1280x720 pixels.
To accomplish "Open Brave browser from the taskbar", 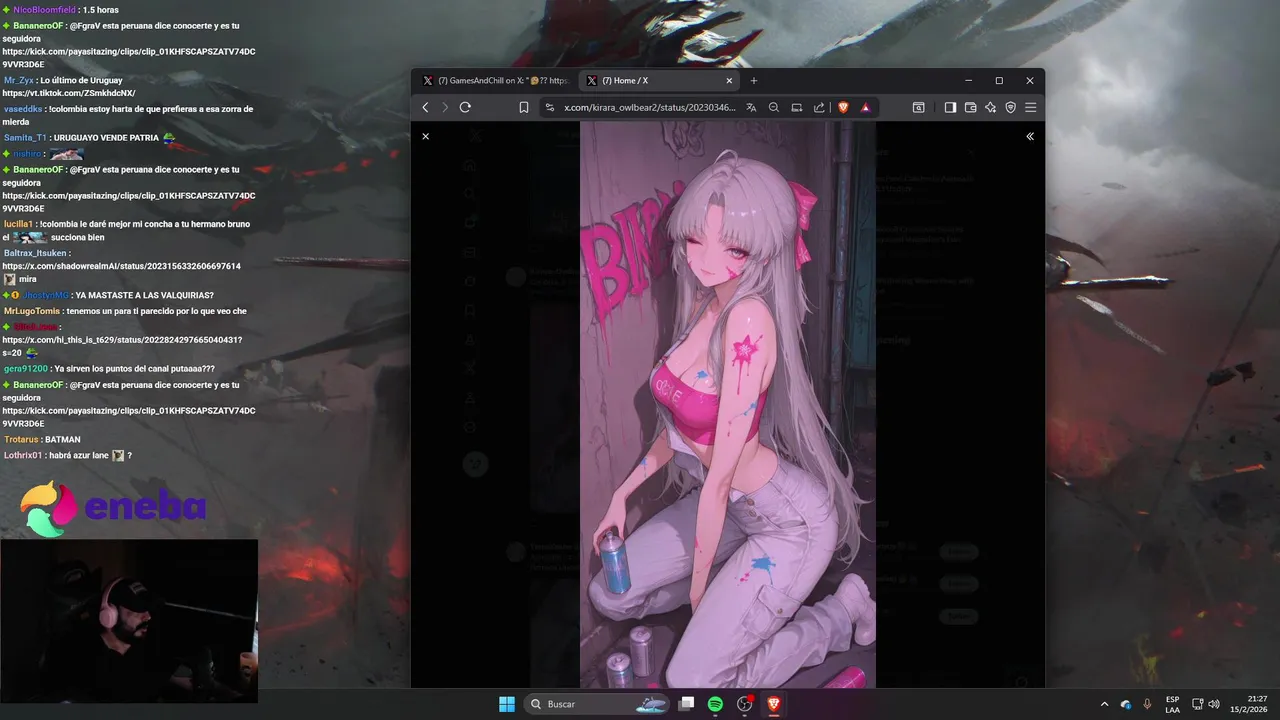I will click(x=774, y=704).
